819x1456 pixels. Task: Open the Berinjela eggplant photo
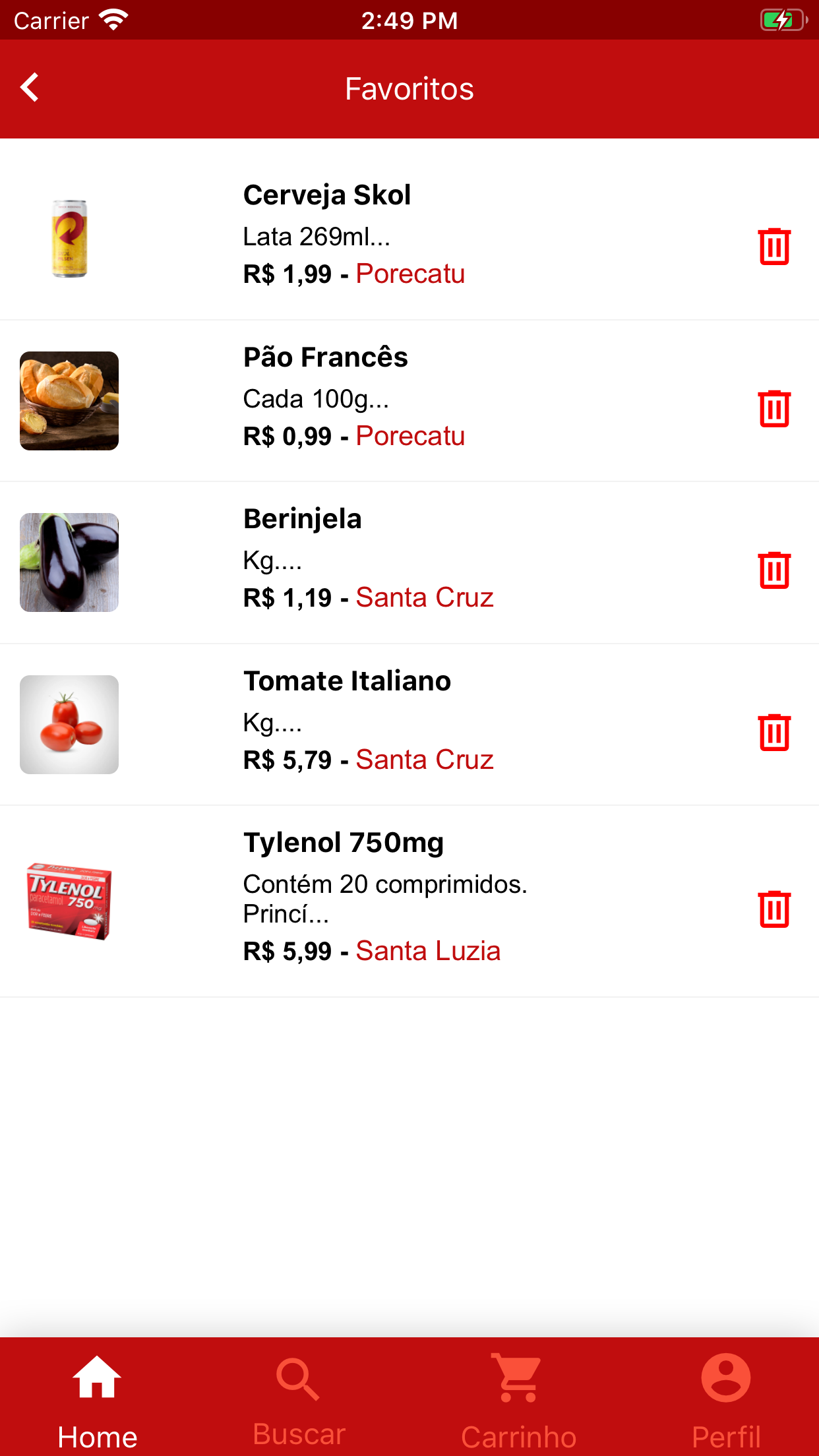click(69, 562)
